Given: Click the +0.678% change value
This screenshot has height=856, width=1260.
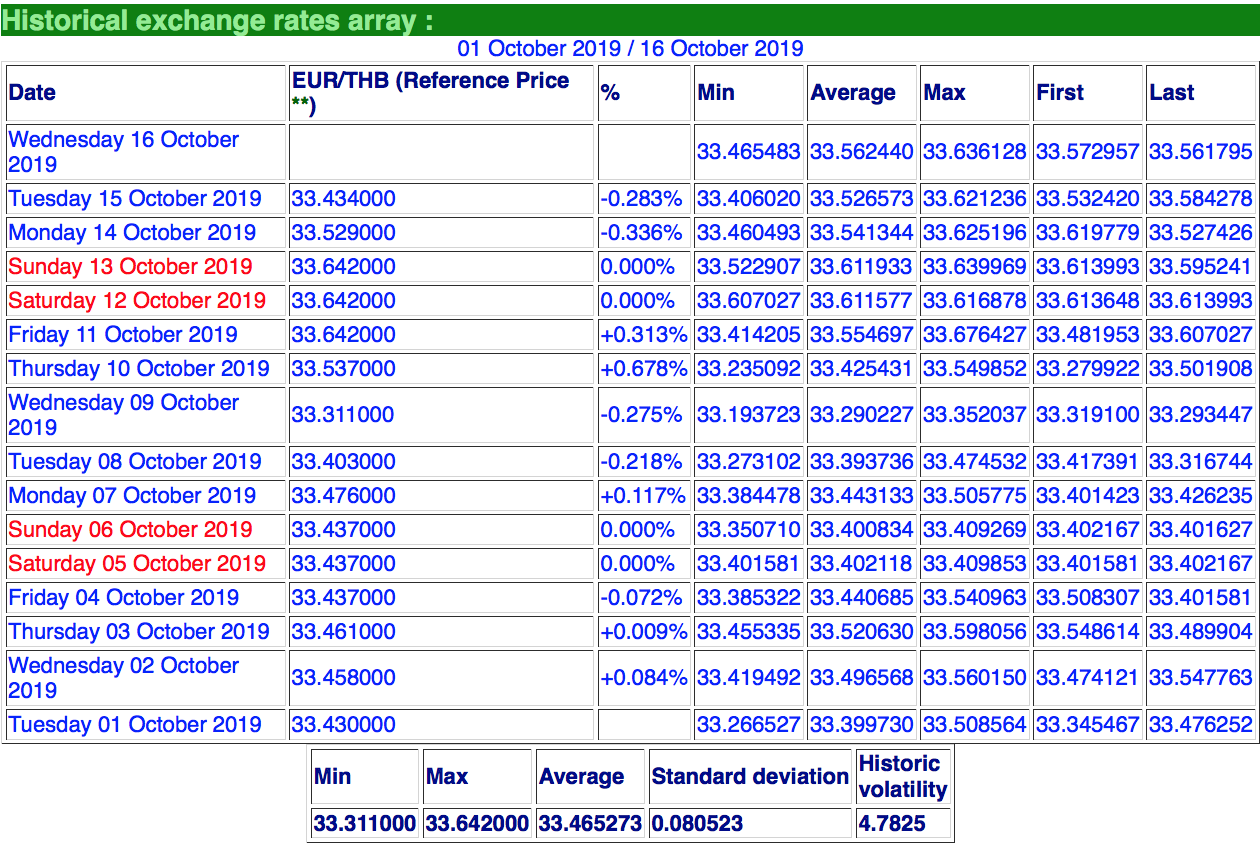Looking at the screenshot, I should [643, 369].
